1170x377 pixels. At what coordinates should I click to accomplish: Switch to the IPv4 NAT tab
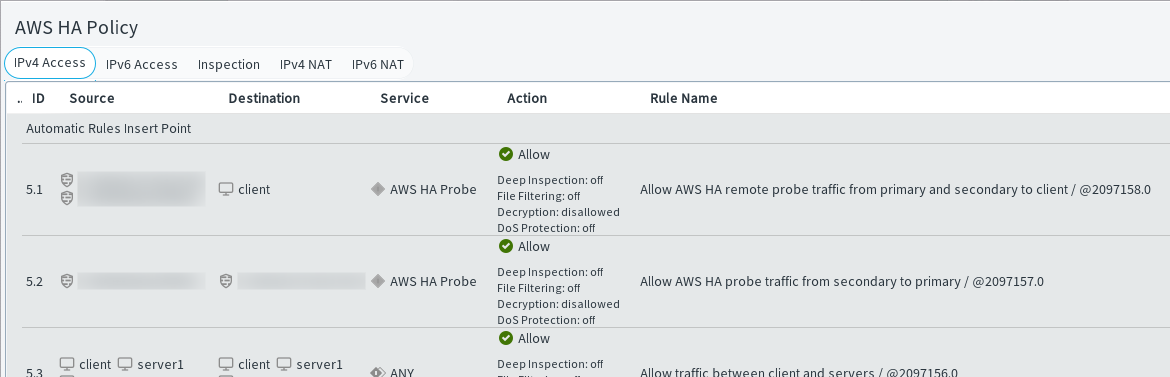pos(306,64)
